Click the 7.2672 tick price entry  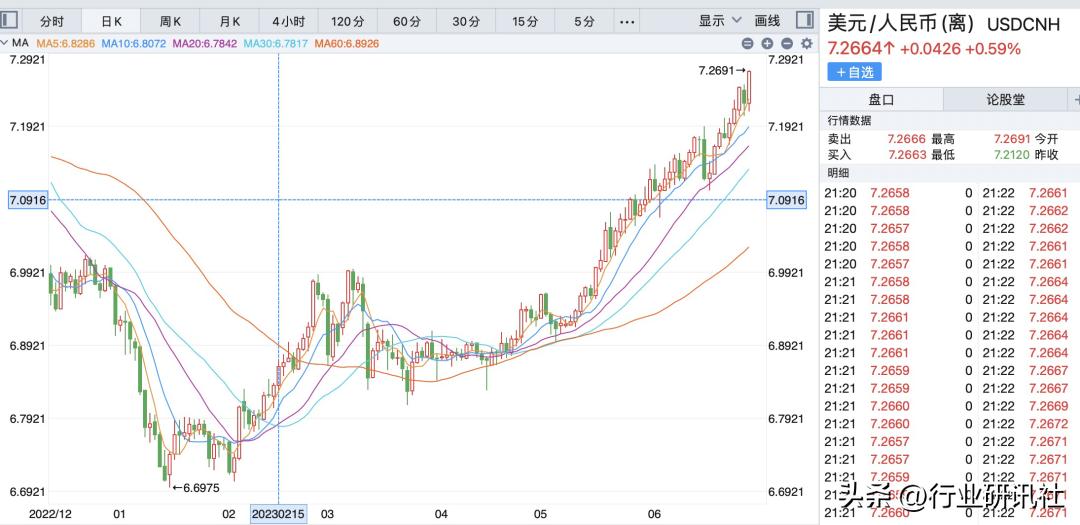(1048, 424)
